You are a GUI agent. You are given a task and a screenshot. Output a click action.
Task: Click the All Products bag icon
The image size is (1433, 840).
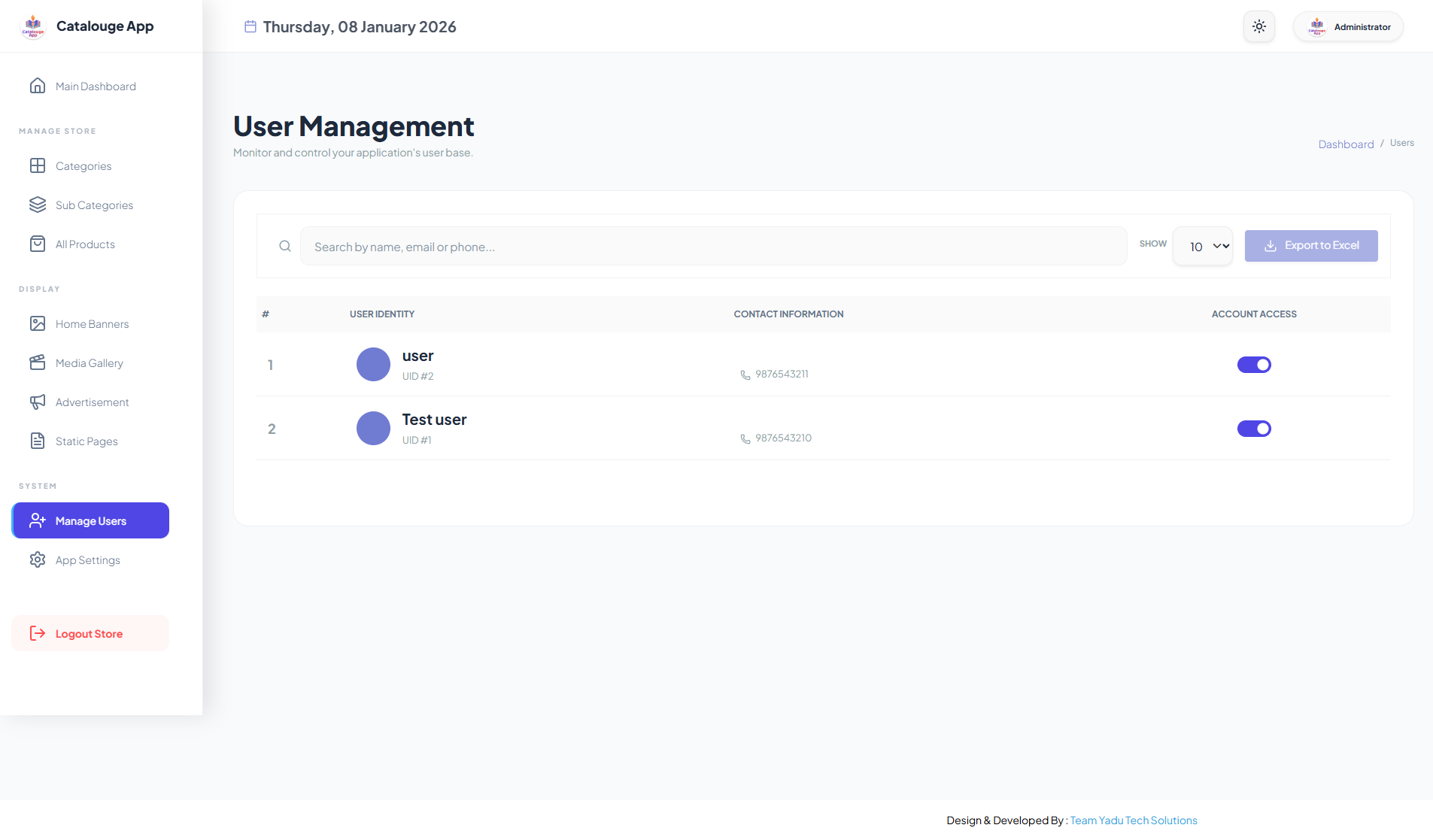pyautogui.click(x=38, y=244)
